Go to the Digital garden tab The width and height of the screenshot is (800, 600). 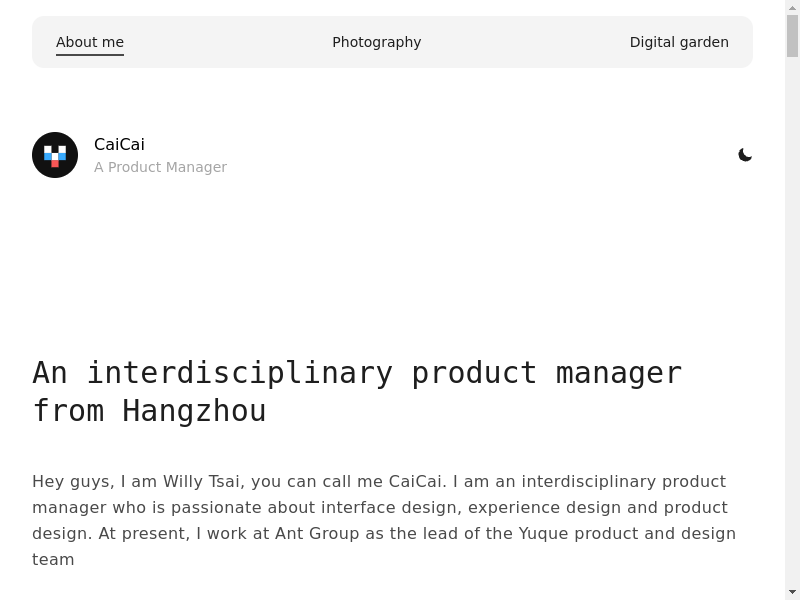(x=679, y=42)
